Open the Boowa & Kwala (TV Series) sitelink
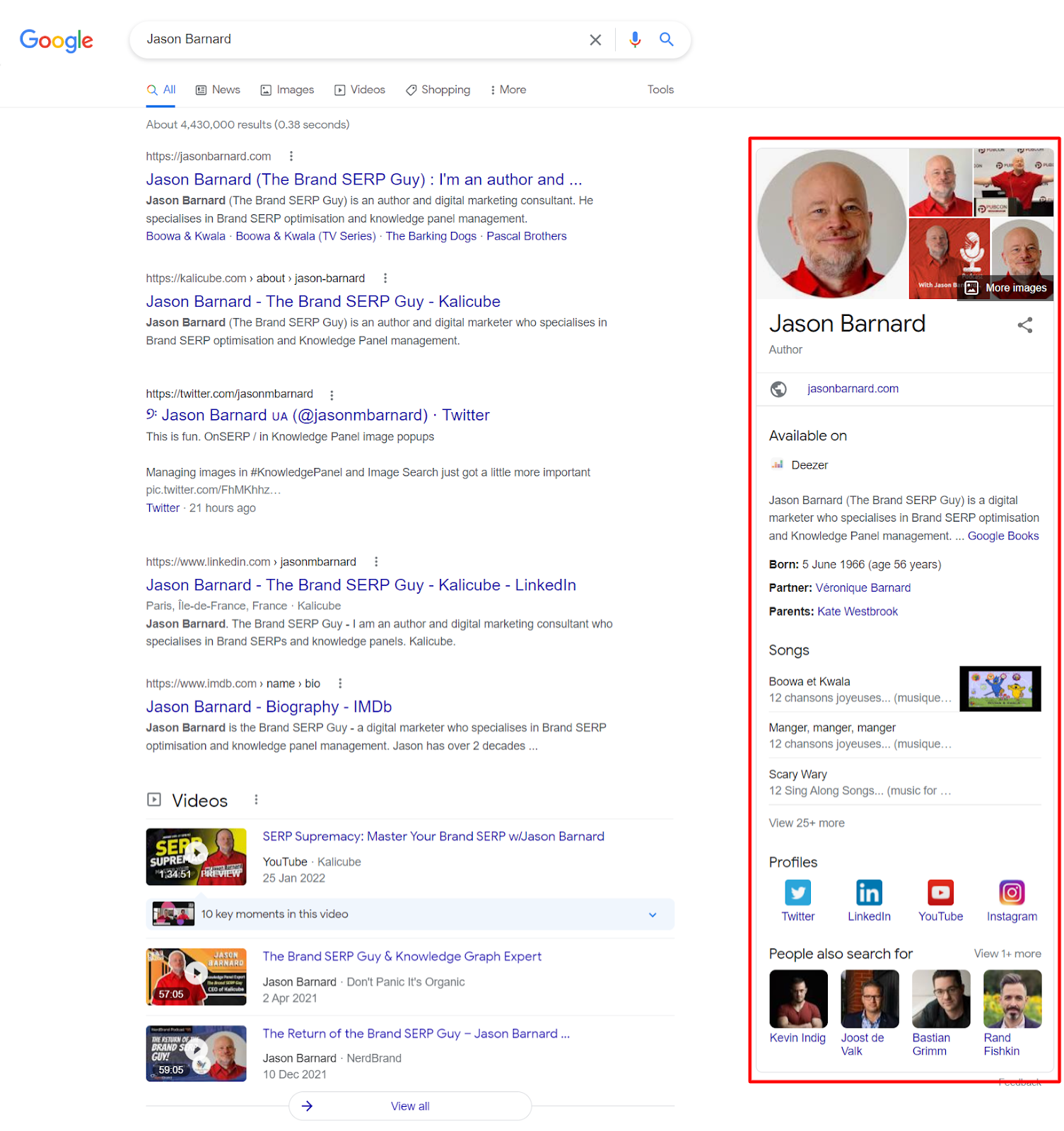This screenshot has width=1064, height=1131. tap(305, 236)
